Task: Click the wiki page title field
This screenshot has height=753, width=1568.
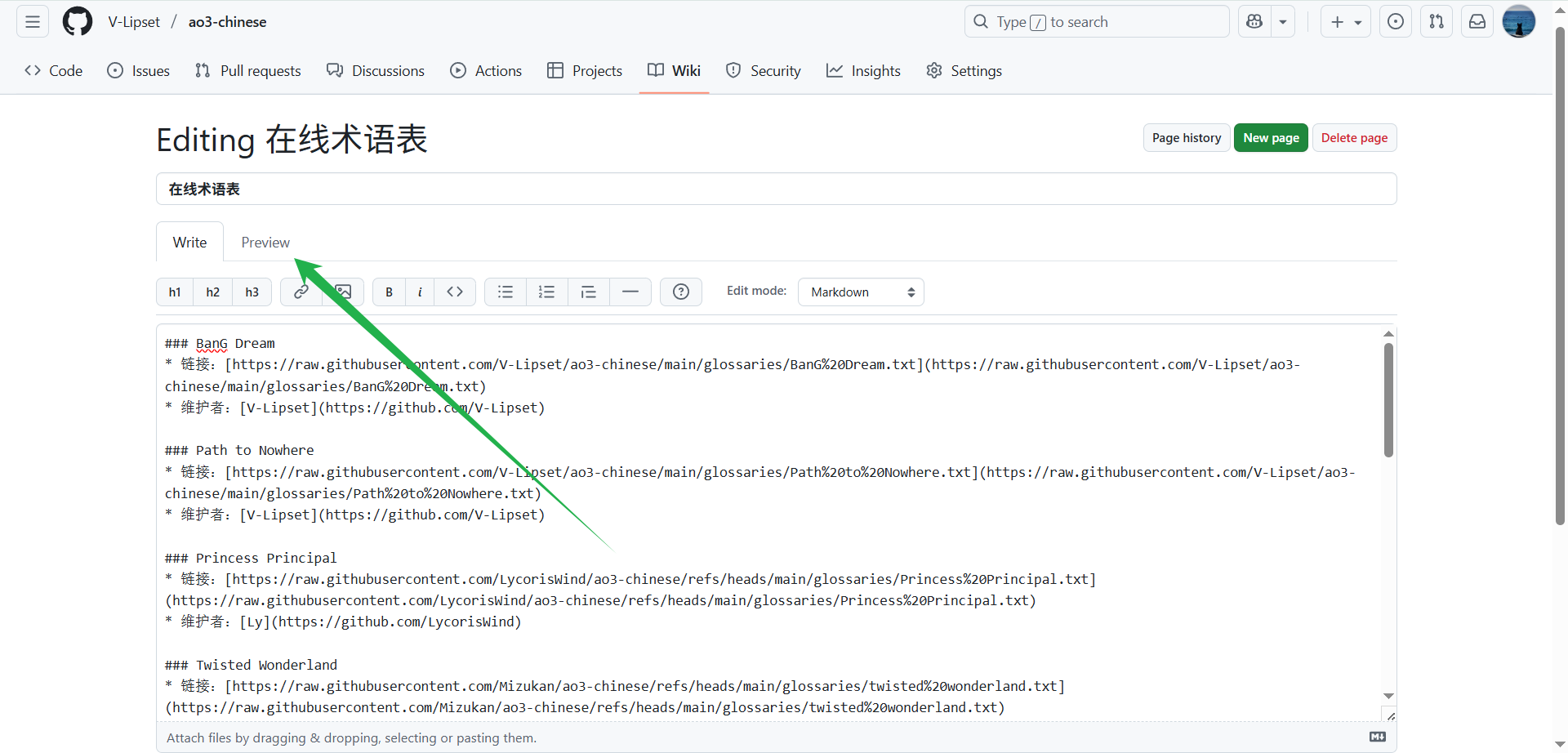Action: pos(776,189)
